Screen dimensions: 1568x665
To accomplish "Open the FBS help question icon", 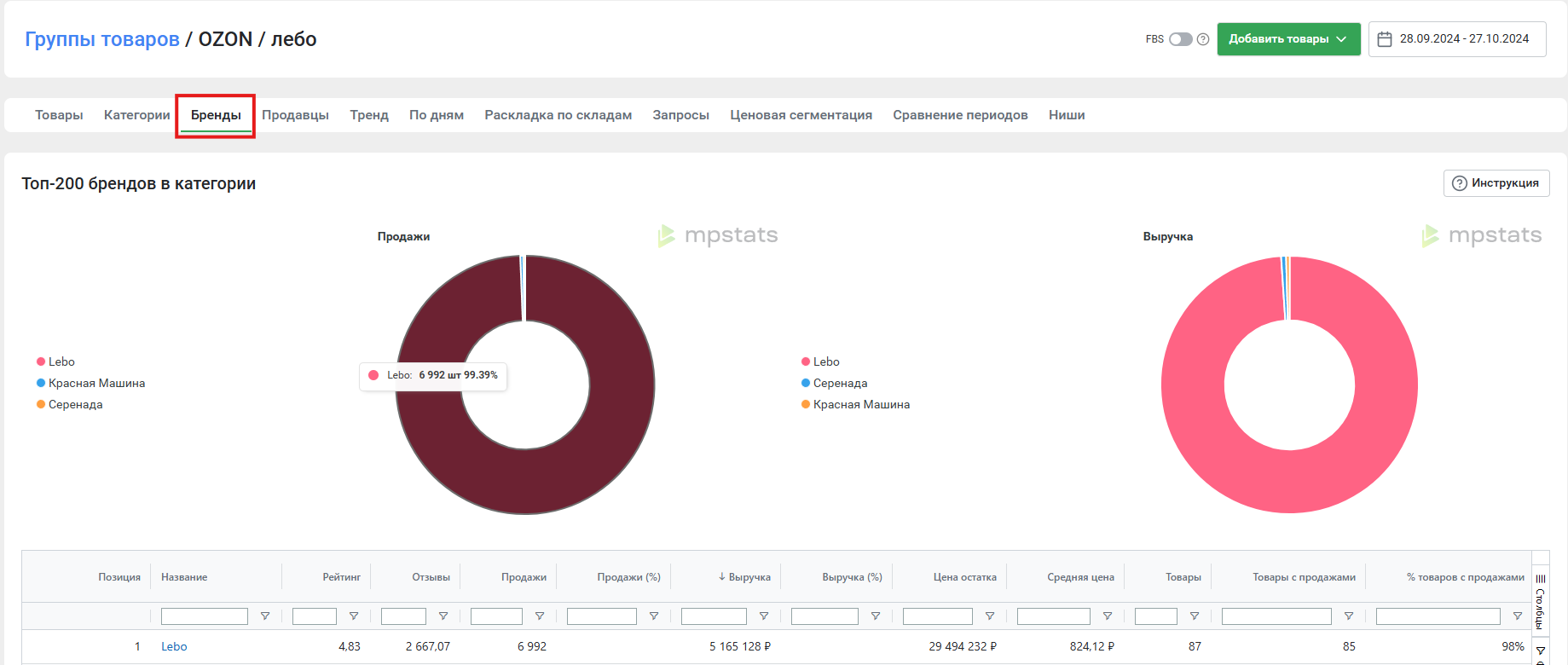I will coord(1203,39).
